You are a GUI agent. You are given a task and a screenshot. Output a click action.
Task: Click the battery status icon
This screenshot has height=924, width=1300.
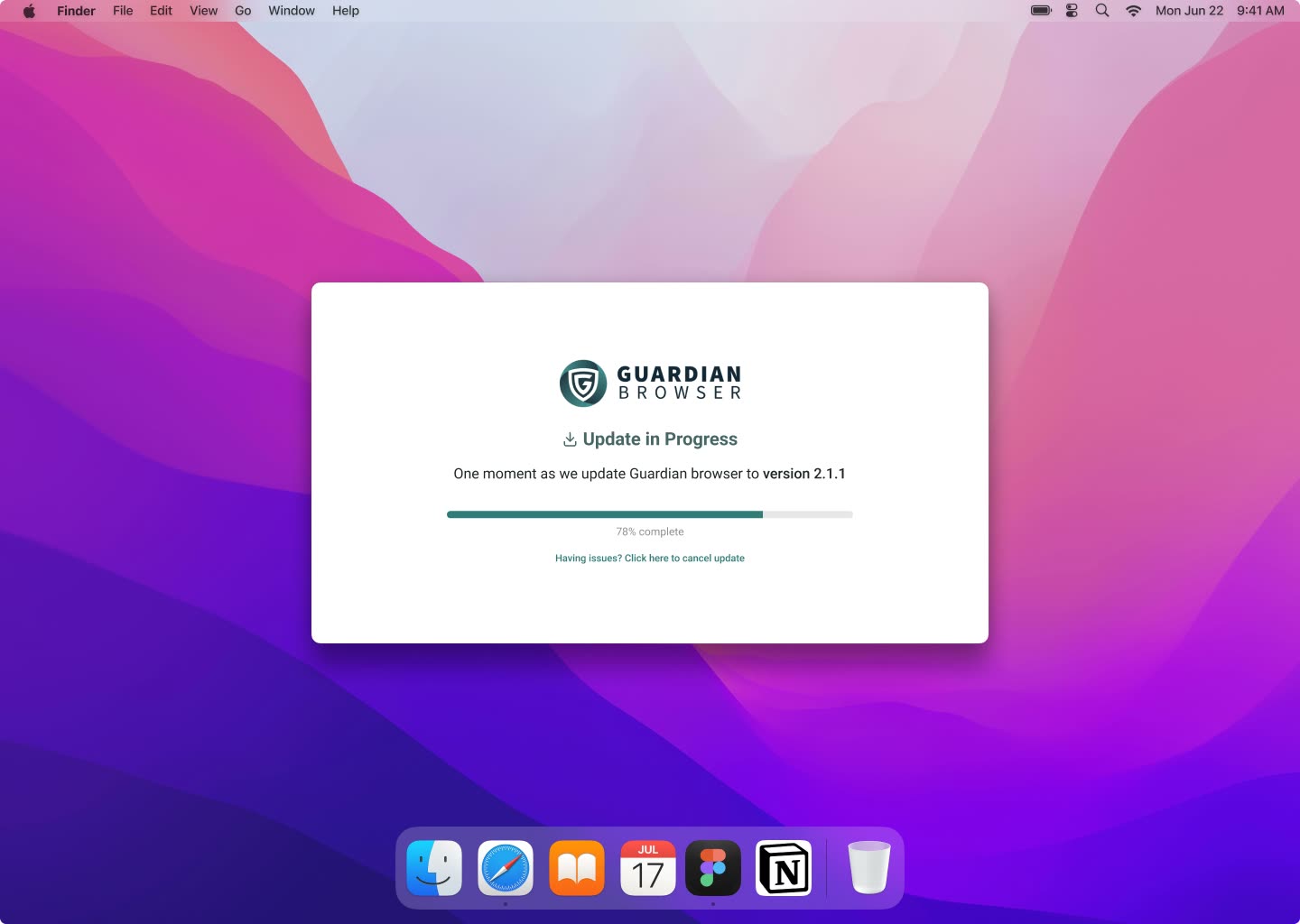[1042, 11]
